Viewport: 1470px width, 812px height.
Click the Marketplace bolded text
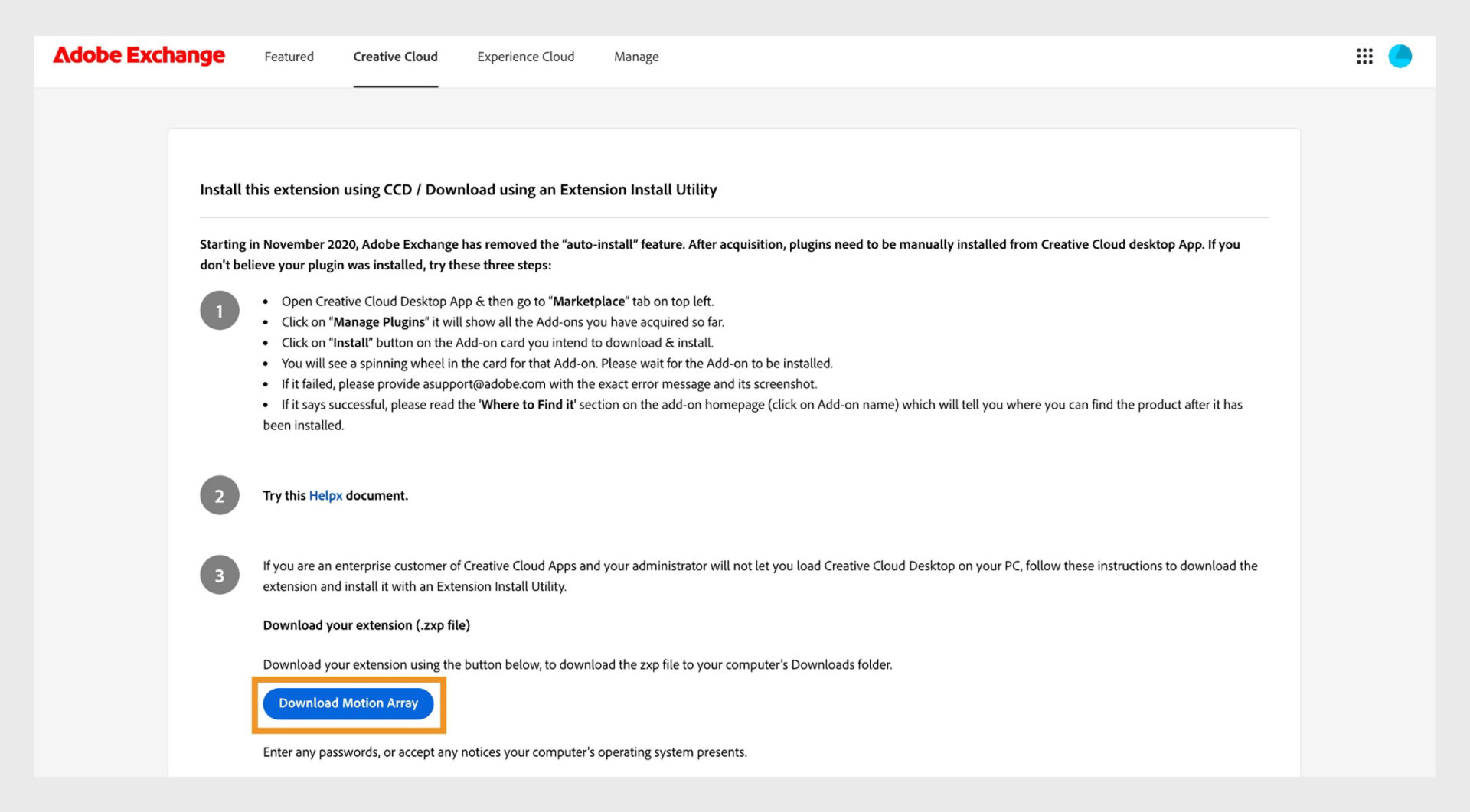coord(587,301)
